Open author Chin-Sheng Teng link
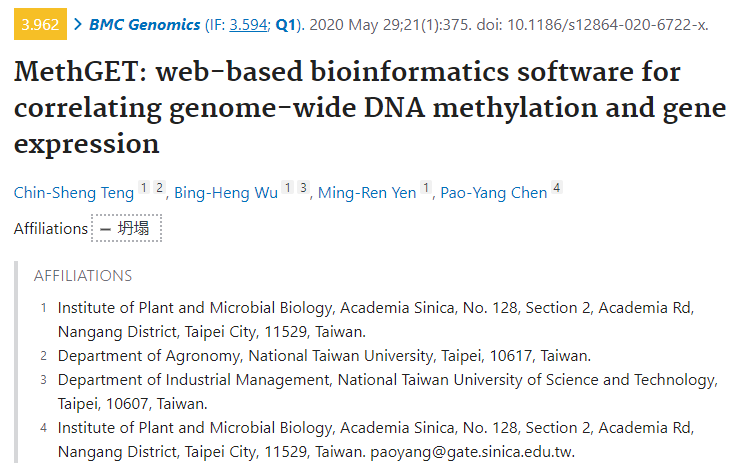The width and height of the screenshot is (733, 467). pyautogui.click(x=74, y=193)
